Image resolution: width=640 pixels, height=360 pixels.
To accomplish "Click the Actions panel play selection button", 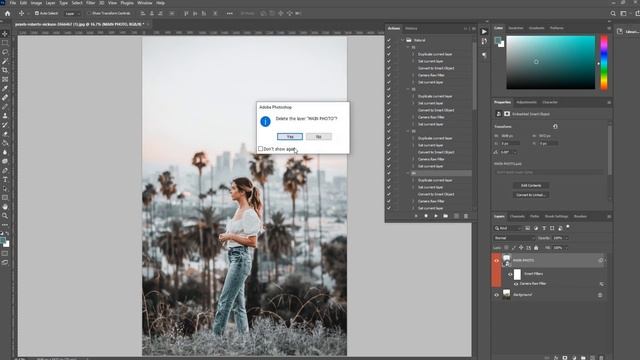I will (436, 216).
